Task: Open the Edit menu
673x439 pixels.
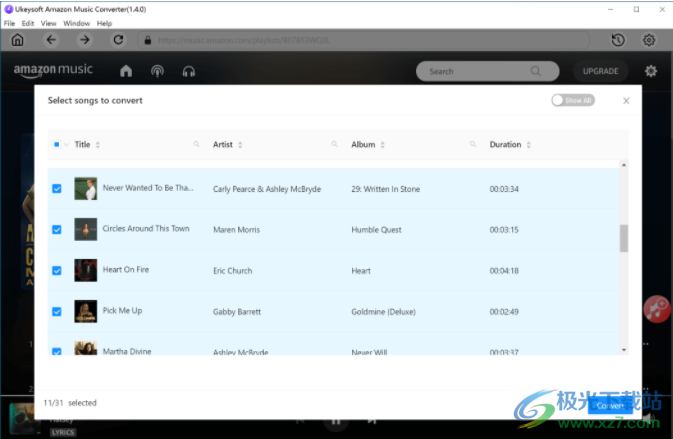Action: pos(28,23)
